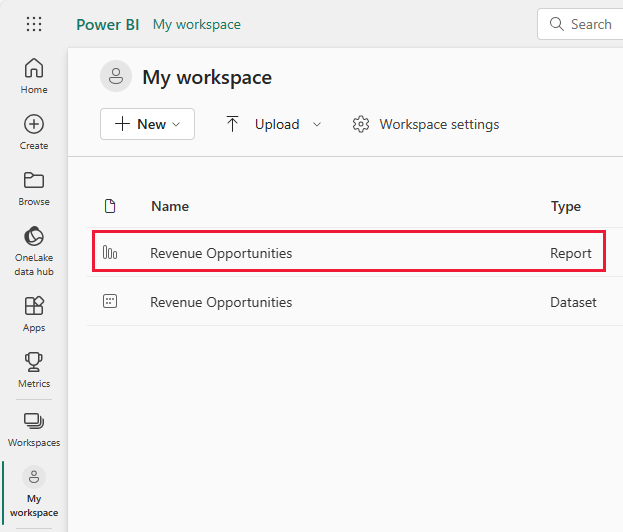Select My workspace in the sidebar
The width and height of the screenshot is (623, 532).
[x=34, y=492]
